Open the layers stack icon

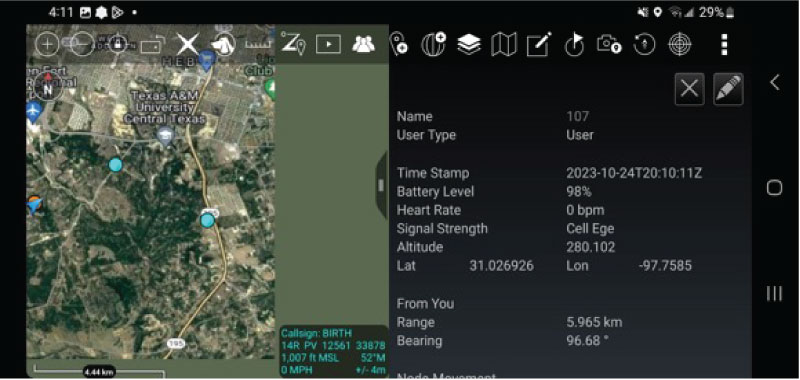pyautogui.click(x=469, y=44)
